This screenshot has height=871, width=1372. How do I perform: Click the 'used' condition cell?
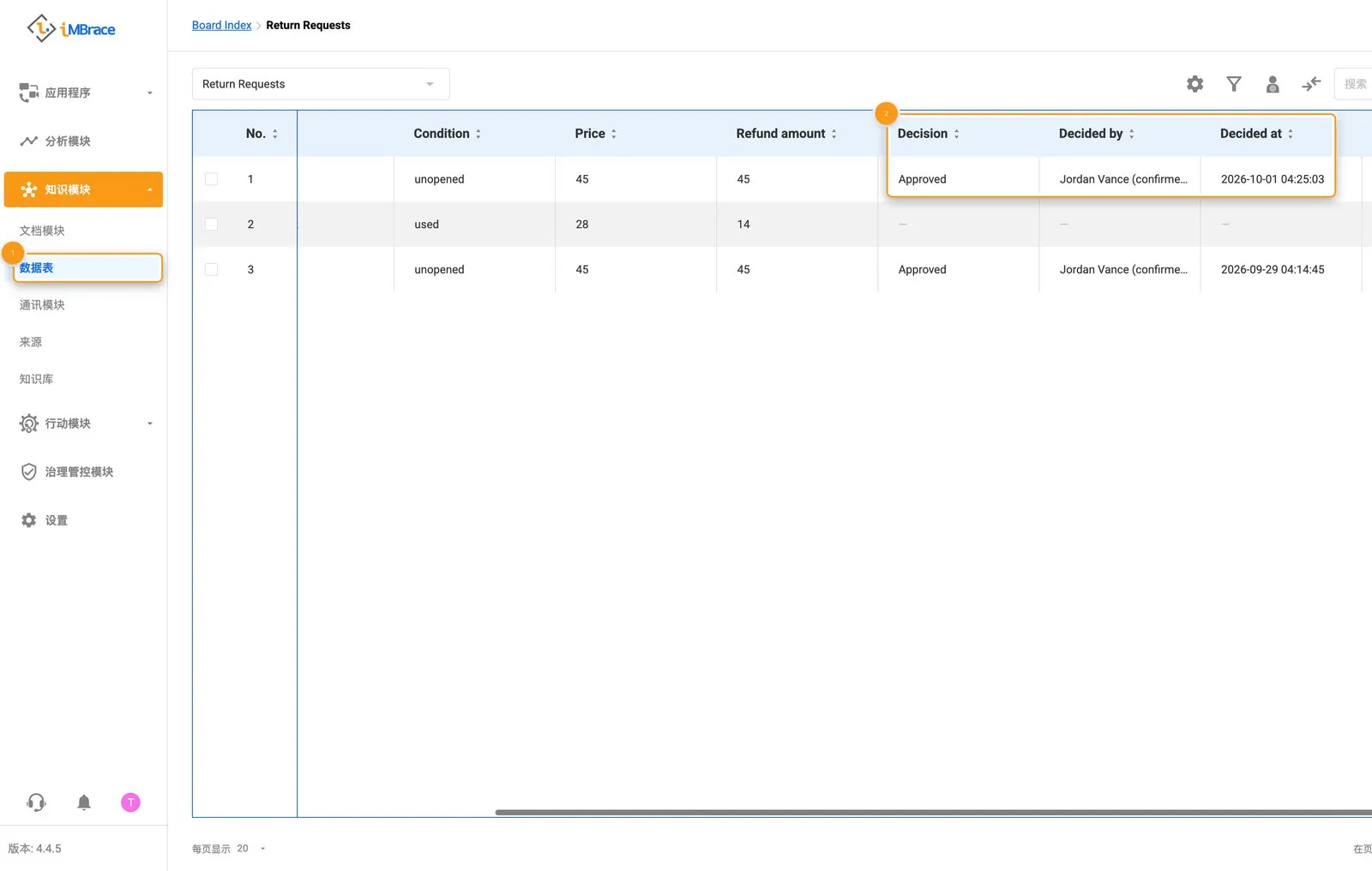click(x=474, y=225)
